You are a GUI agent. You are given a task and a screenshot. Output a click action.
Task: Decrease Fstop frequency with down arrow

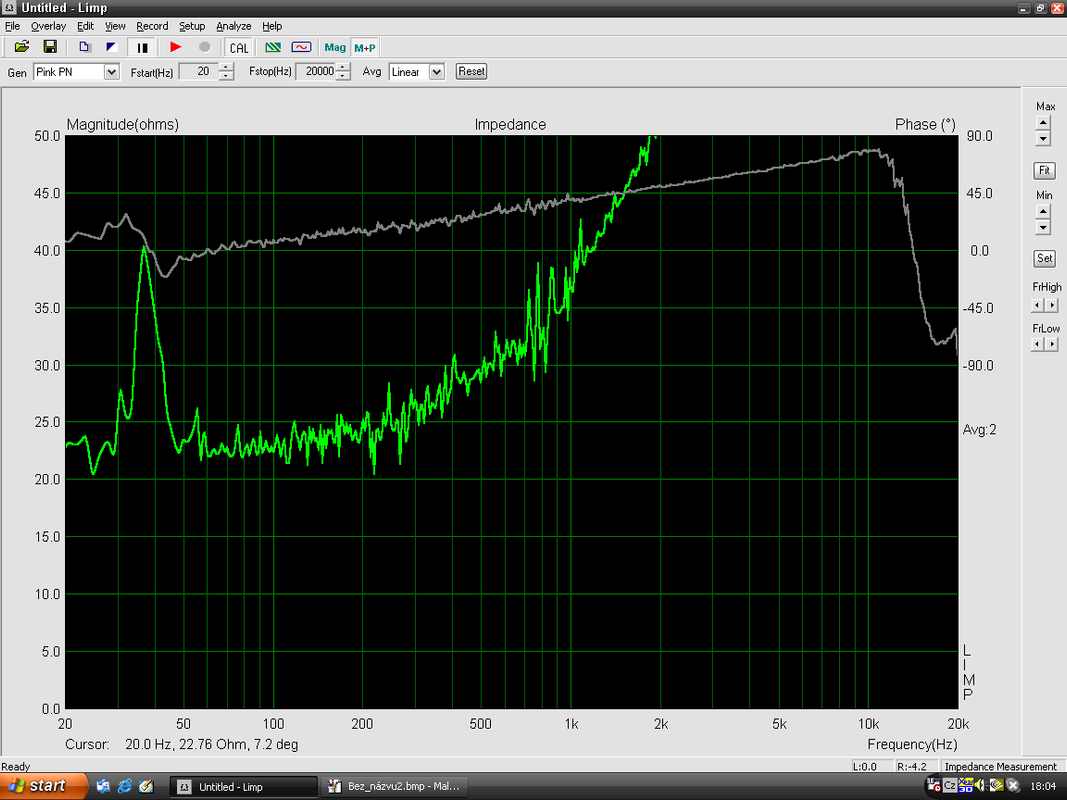(x=343, y=76)
